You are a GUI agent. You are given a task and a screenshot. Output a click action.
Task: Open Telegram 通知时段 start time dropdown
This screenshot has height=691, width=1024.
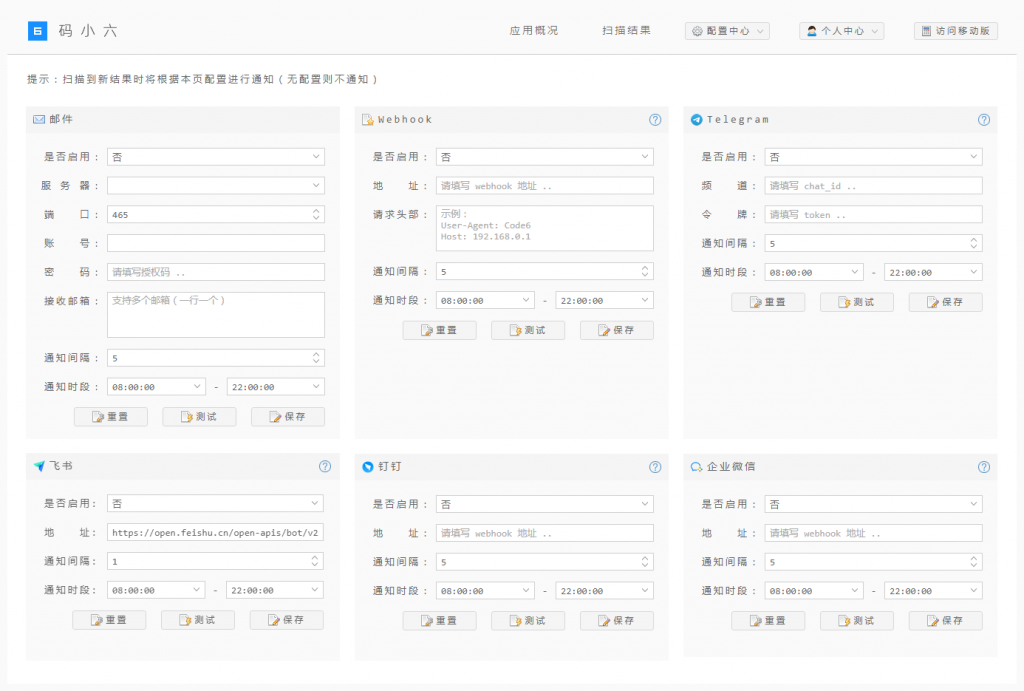(814, 272)
